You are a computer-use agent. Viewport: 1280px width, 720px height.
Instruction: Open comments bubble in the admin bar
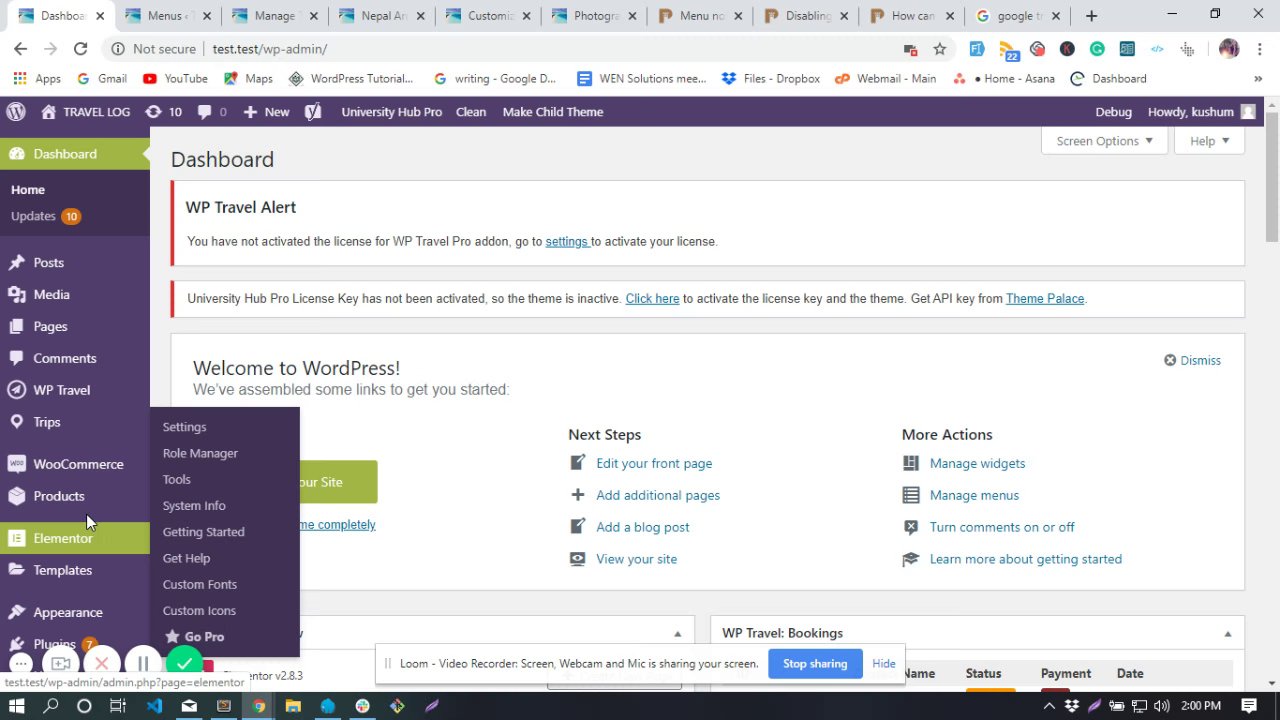(212, 112)
